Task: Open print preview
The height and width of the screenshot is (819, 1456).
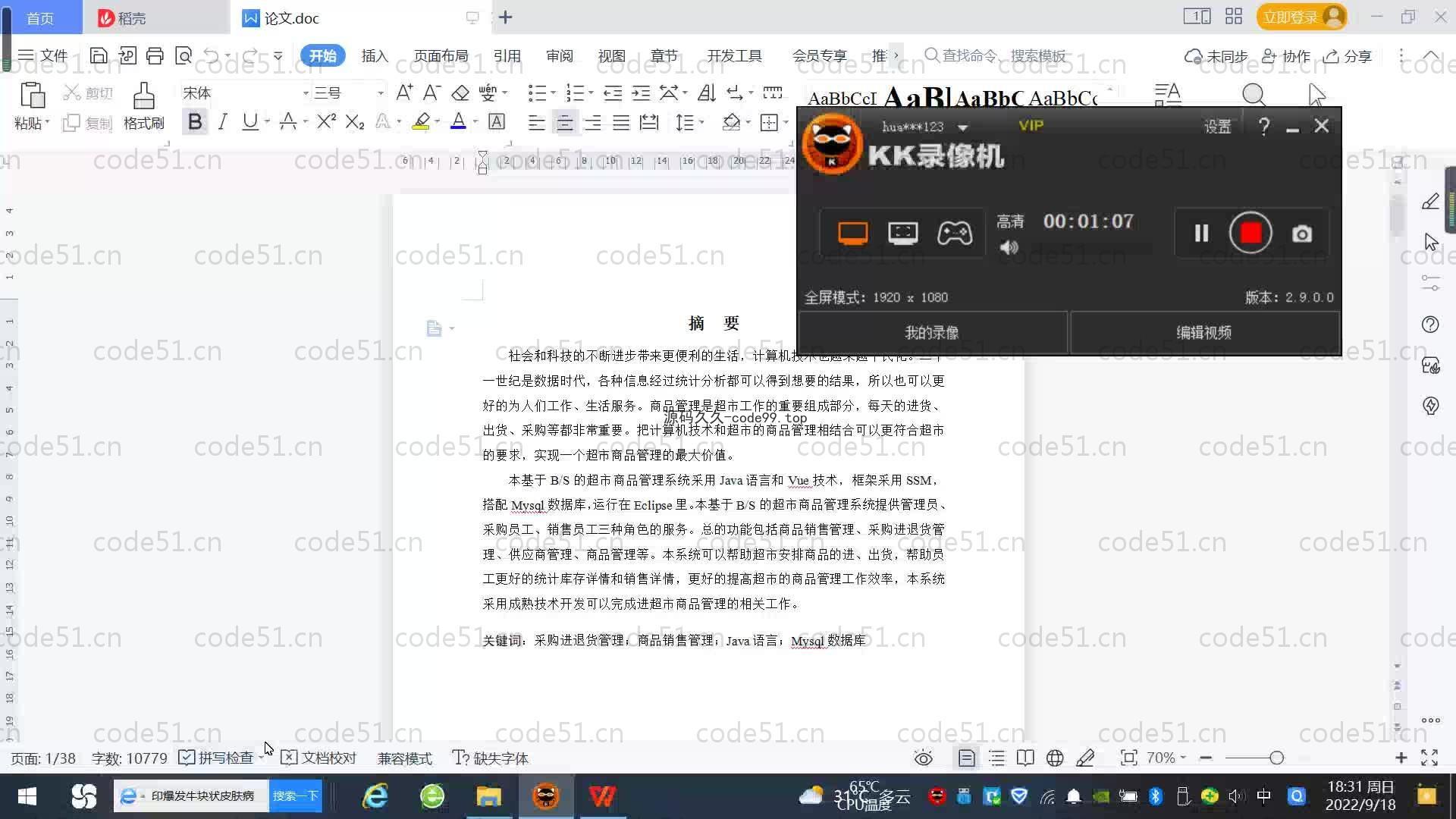Action: (x=184, y=55)
